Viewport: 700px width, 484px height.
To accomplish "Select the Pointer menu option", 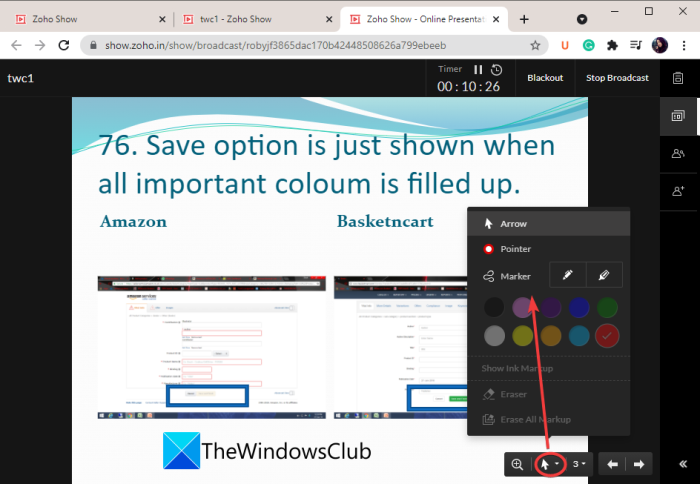I will 549,249.
